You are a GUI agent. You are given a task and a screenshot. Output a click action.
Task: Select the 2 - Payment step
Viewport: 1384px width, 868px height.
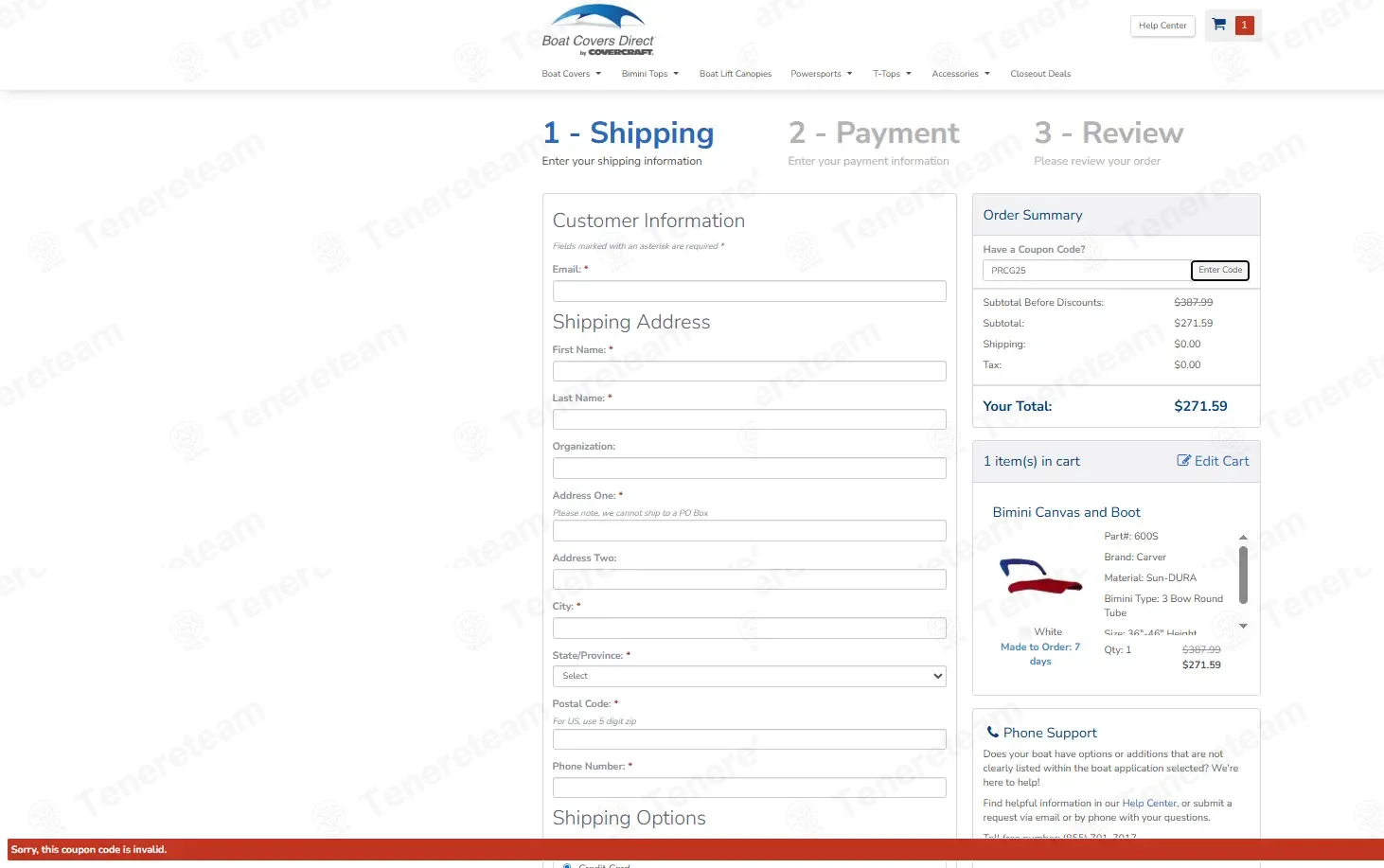(874, 133)
